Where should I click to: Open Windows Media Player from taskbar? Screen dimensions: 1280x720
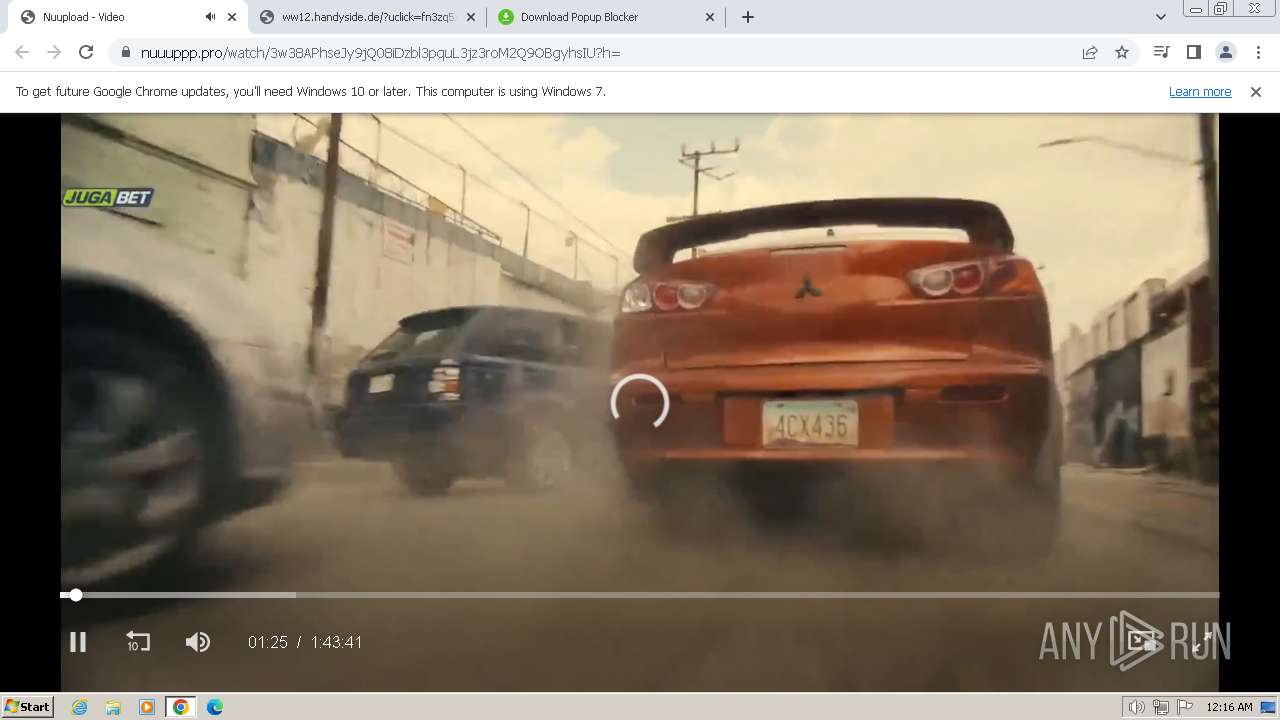coord(147,707)
